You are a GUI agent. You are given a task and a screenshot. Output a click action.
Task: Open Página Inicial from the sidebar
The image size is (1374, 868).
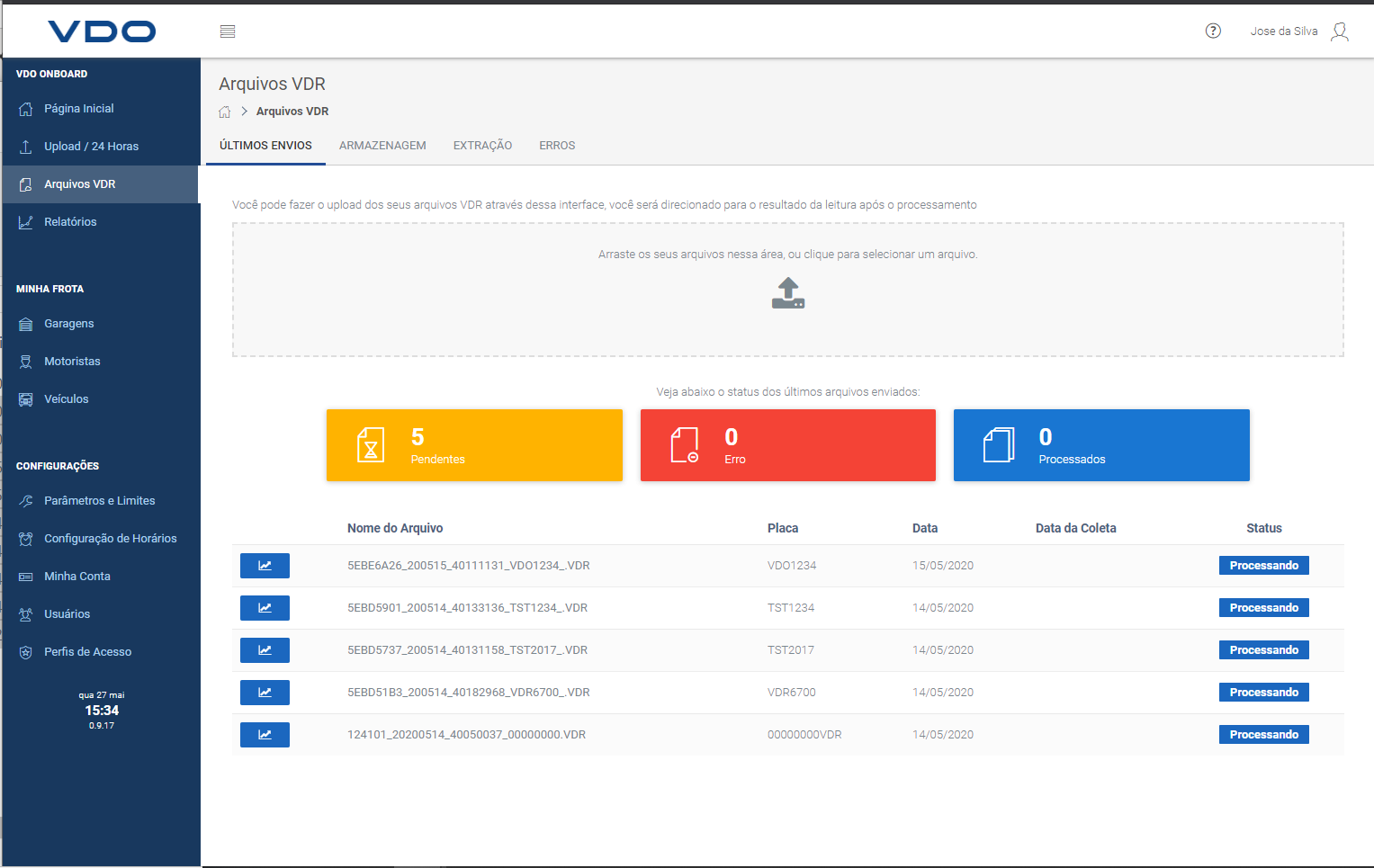81,108
